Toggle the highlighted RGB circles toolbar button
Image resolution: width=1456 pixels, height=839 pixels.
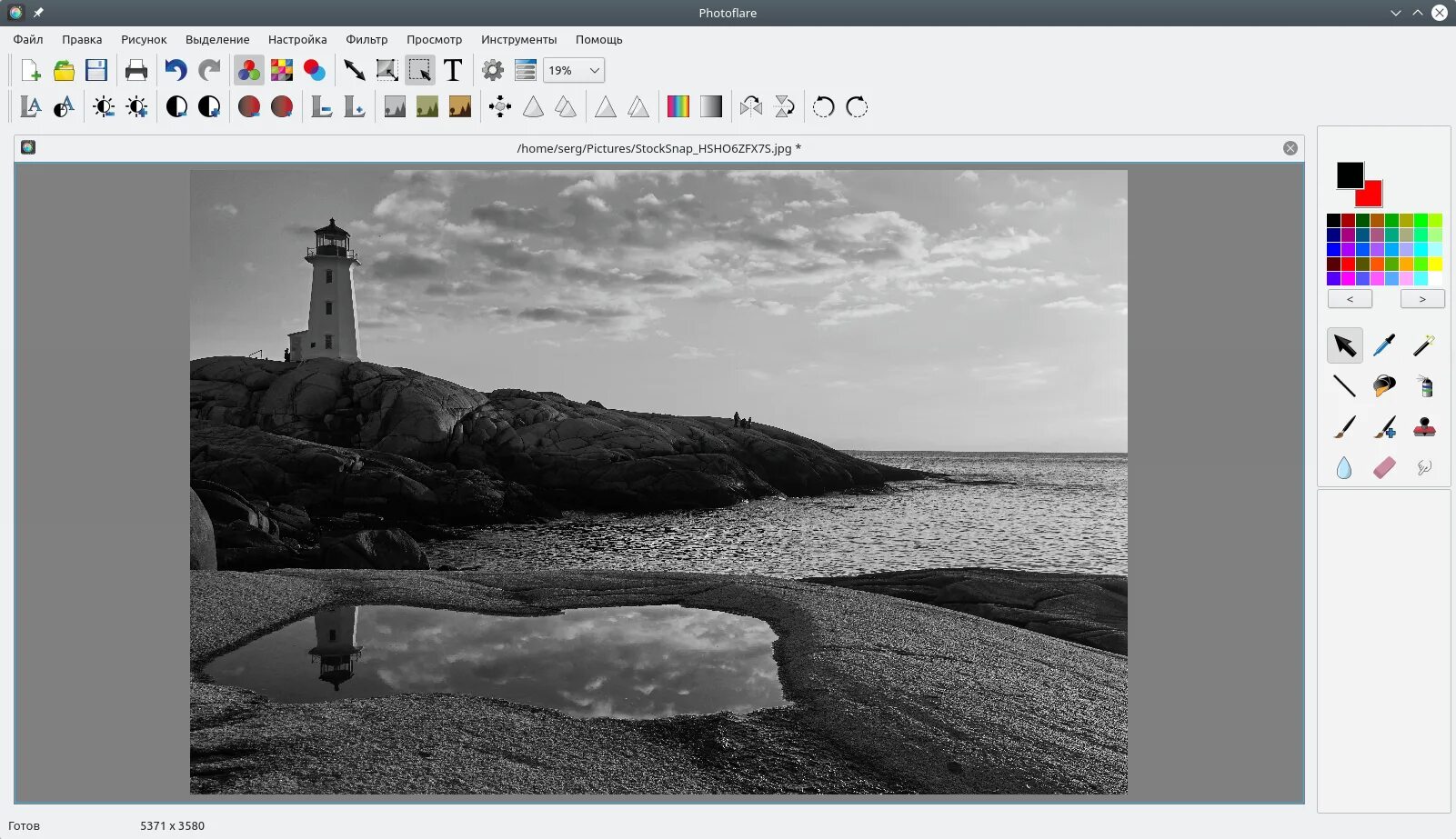[x=249, y=70]
